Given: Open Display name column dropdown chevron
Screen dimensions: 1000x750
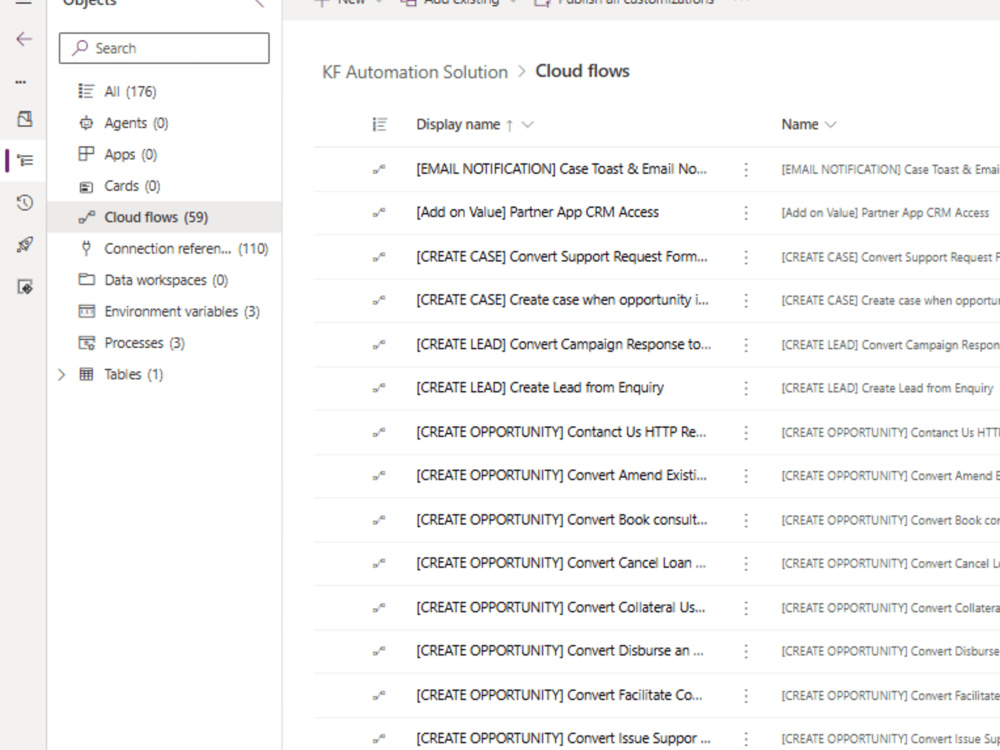Looking at the screenshot, I should 527,124.
